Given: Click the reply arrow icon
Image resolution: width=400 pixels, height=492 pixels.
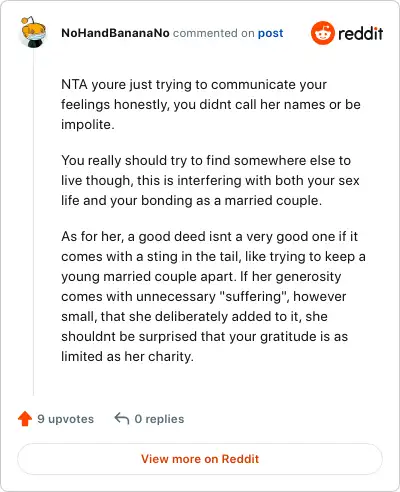Looking at the screenshot, I should pyautogui.click(x=122, y=419).
